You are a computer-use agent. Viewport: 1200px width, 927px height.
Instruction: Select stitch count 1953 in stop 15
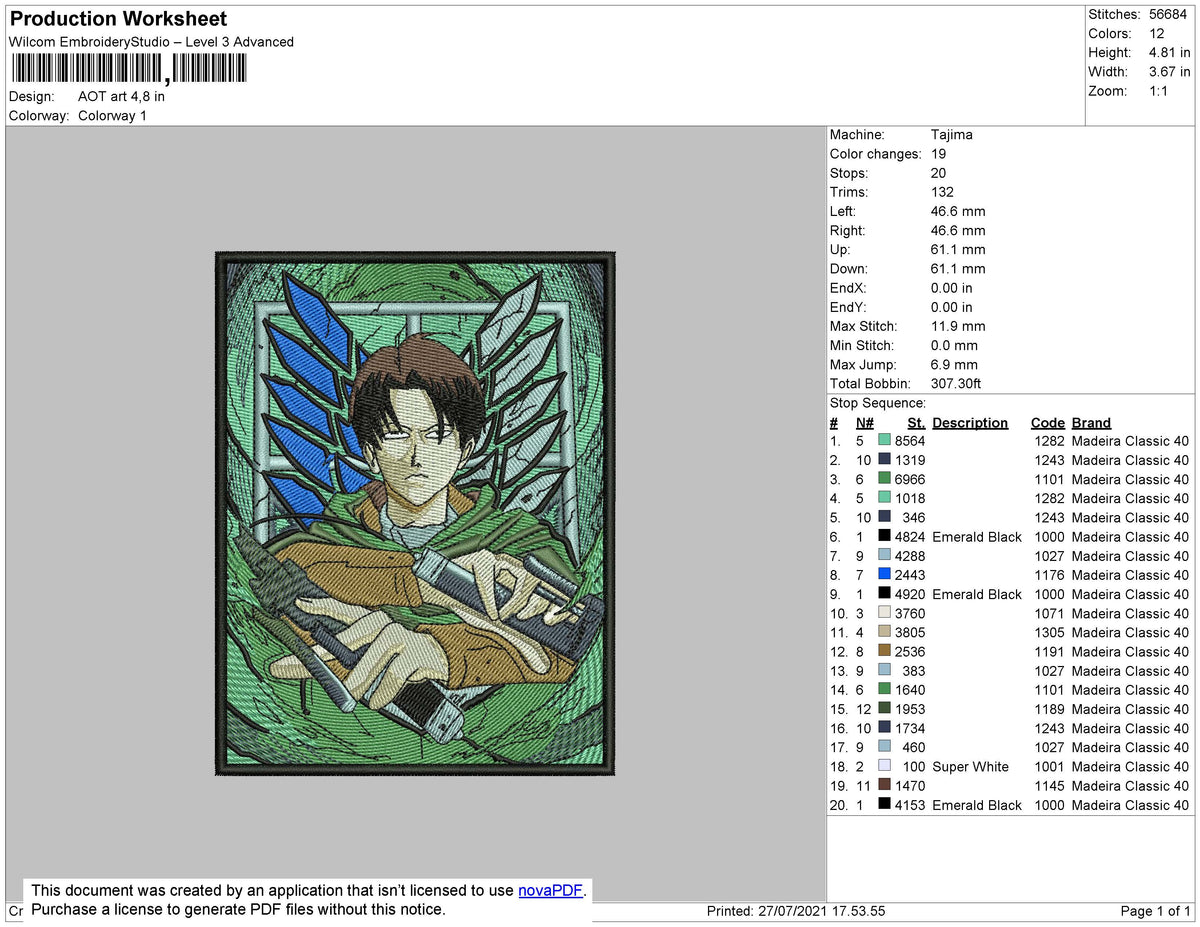coord(910,709)
